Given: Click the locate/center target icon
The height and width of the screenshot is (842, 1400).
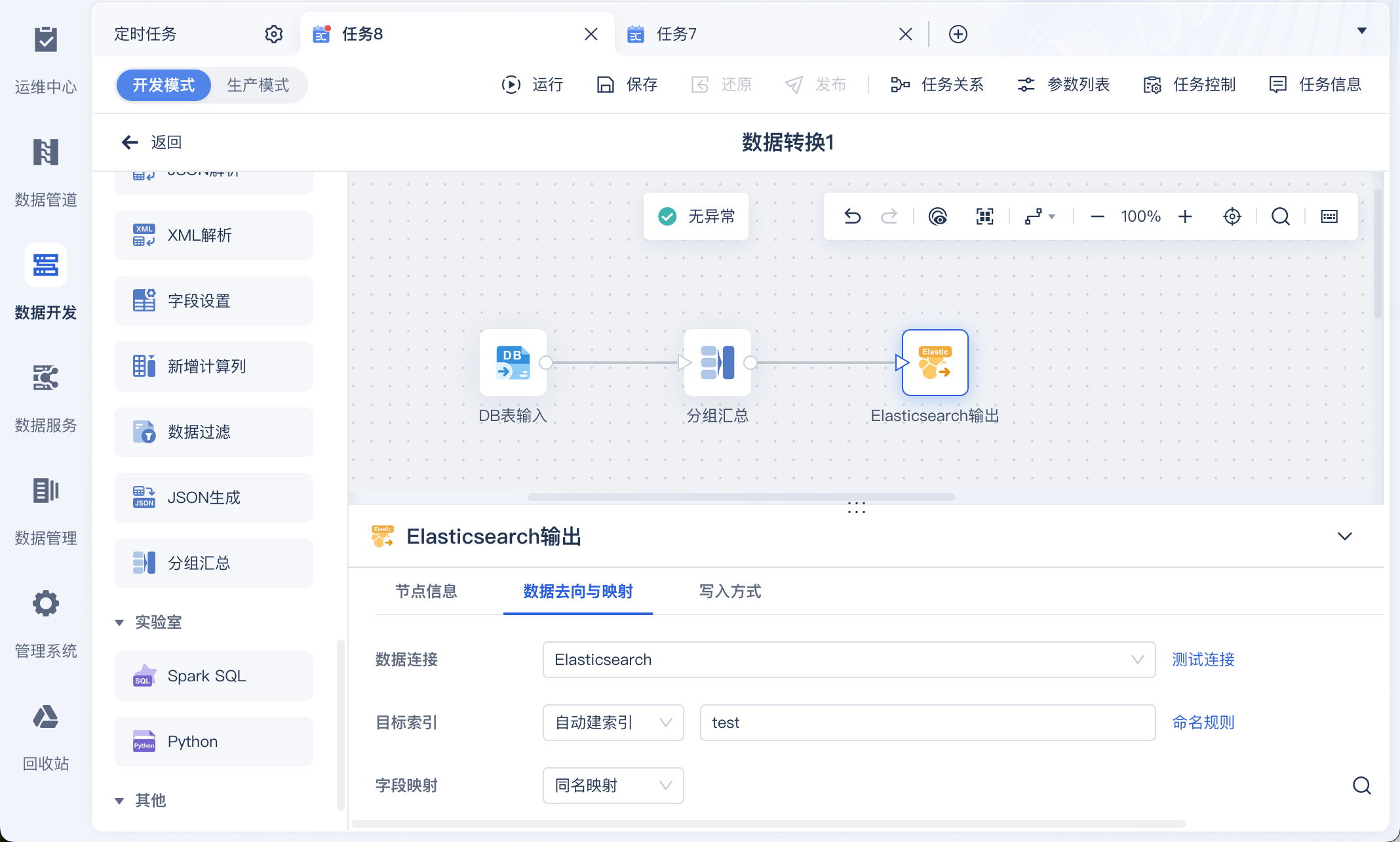Looking at the screenshot, I should tap(1232, 216).
